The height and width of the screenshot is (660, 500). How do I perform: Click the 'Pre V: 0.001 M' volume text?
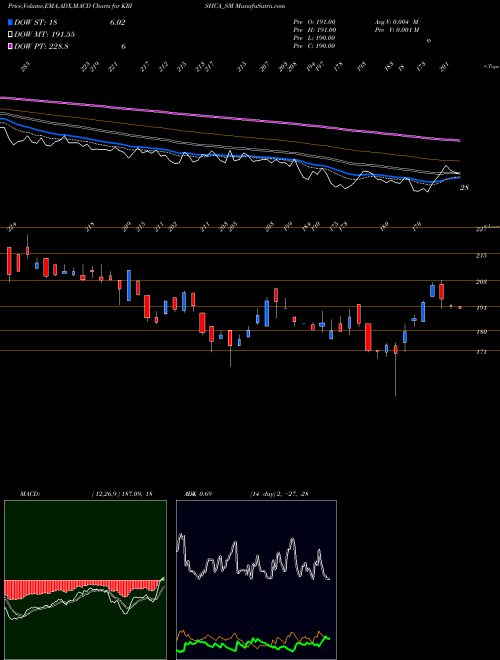tap(396, 30)
